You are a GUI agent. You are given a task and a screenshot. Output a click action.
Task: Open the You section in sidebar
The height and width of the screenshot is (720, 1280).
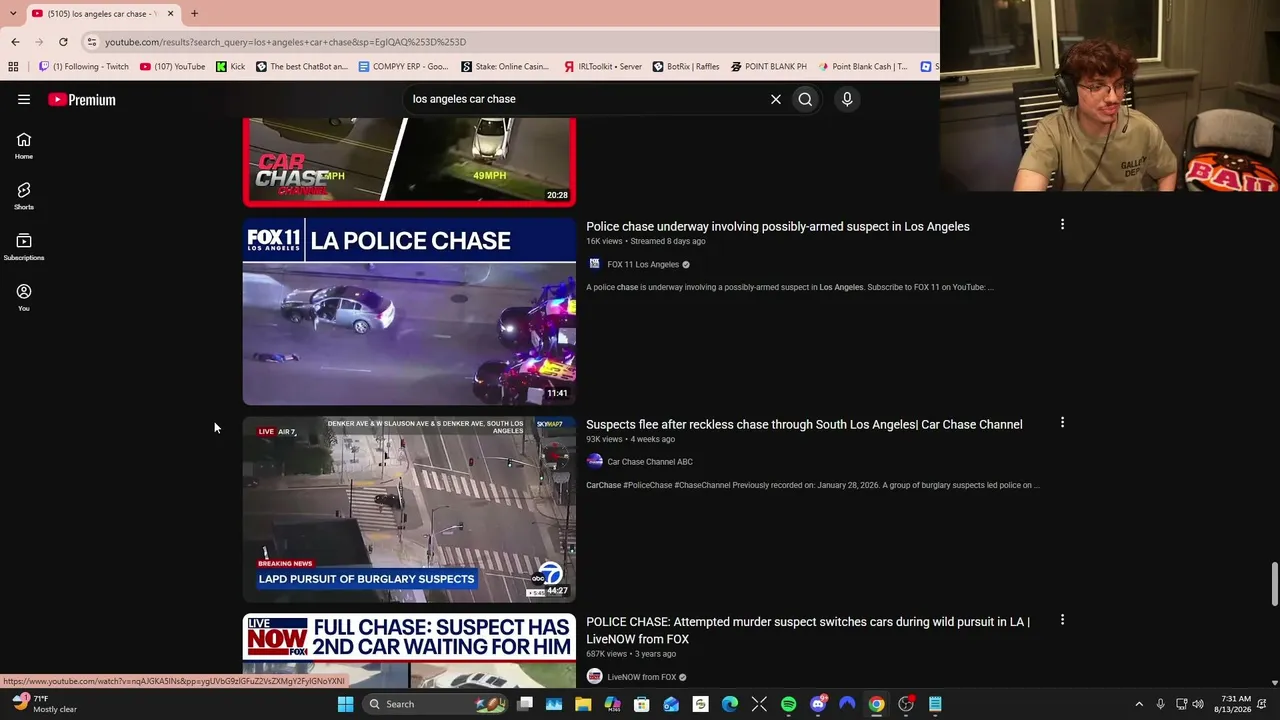pyautogui.click(x=24, y=297)
